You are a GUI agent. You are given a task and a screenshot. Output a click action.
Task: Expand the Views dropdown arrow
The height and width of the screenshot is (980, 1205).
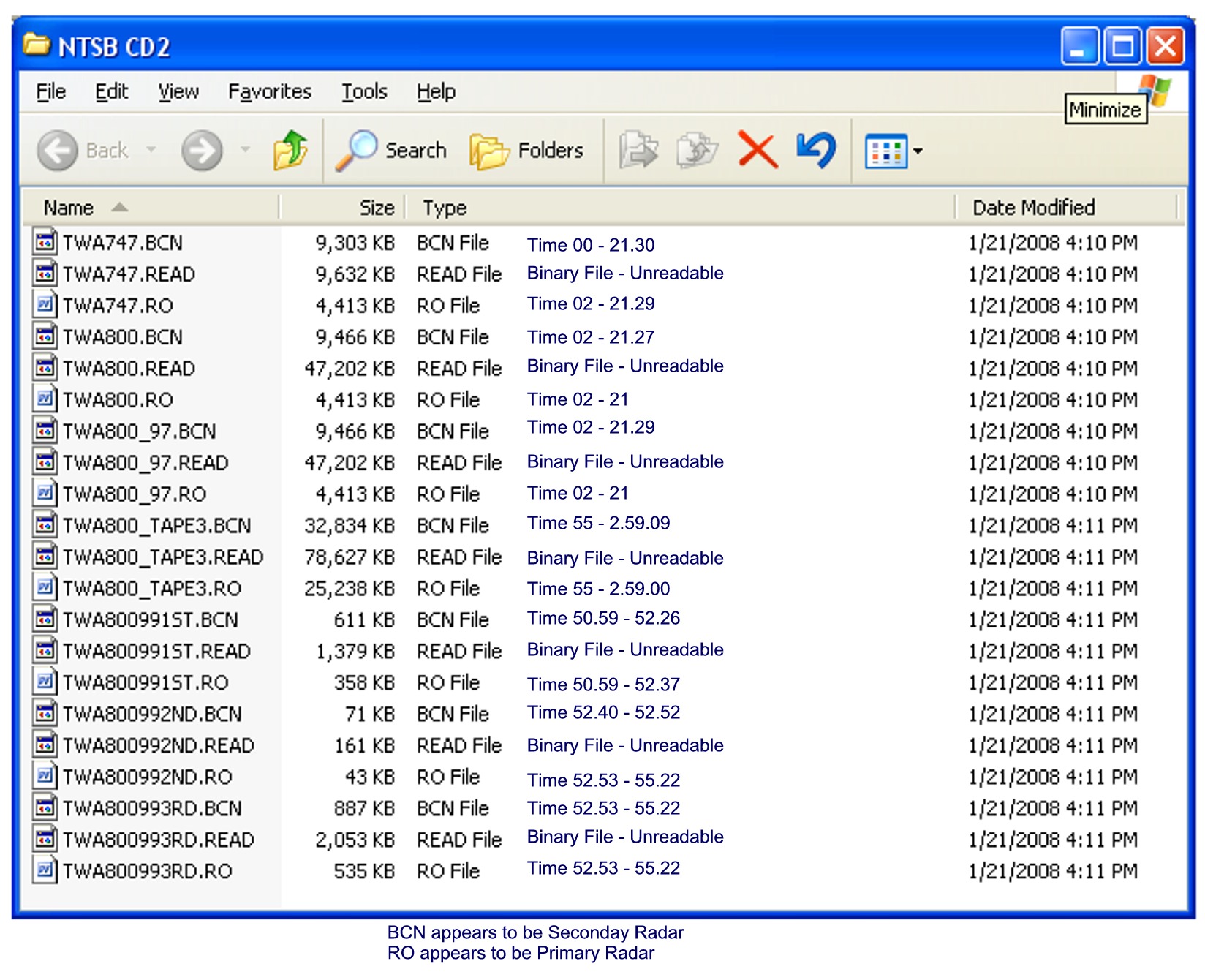(918, 151)
